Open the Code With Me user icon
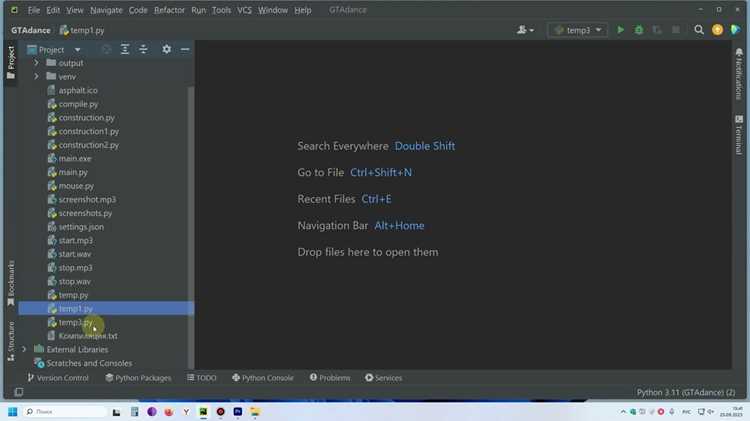Screen dimensions: 750x421 click(x=521, y=30)
